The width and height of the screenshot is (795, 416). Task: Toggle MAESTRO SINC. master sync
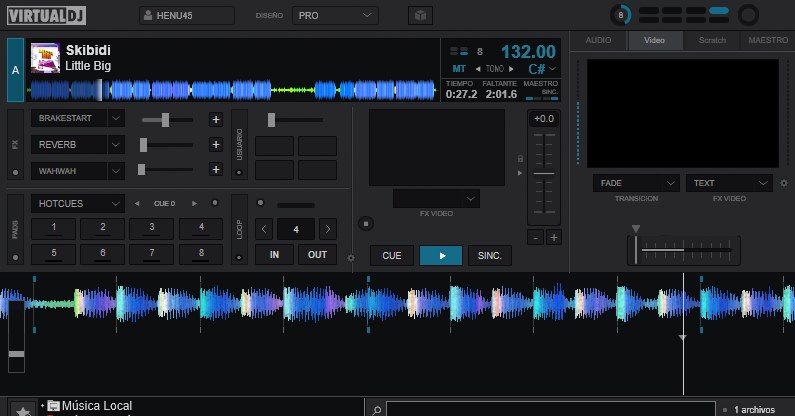540,89
